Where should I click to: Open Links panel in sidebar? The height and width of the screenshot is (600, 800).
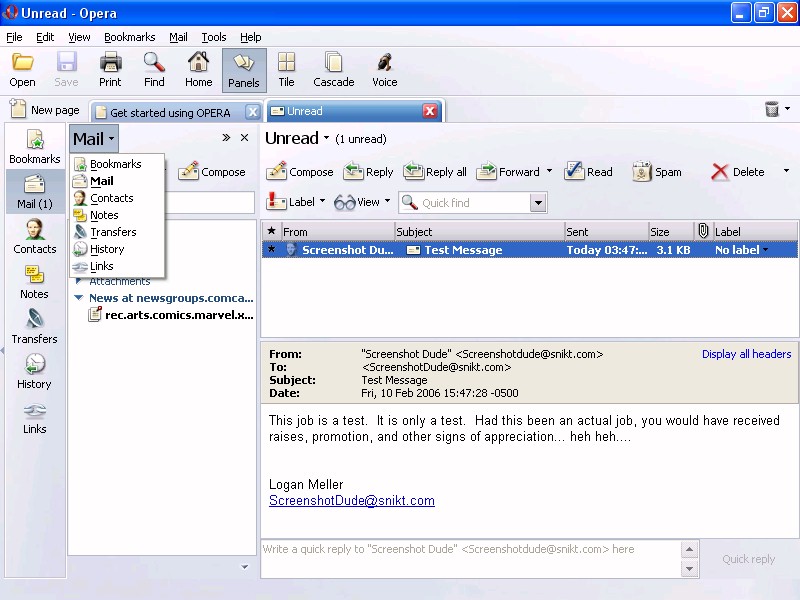(34, 417)
